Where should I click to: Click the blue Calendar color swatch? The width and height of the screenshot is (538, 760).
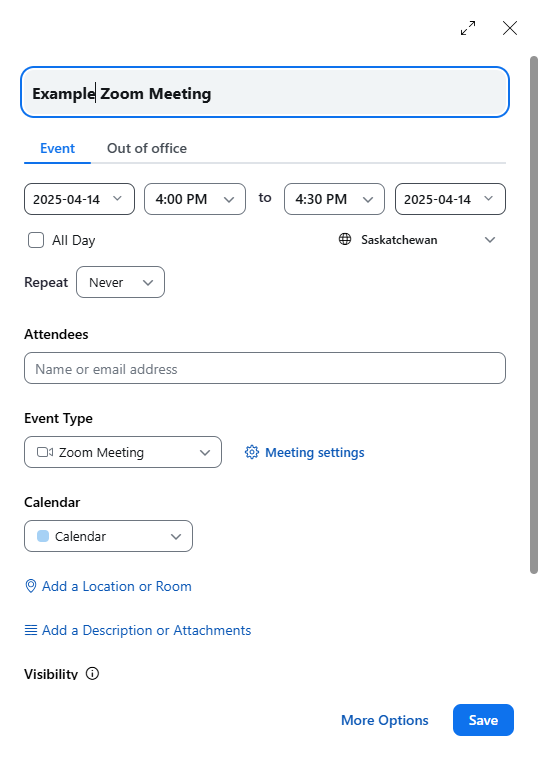point(43,536)
